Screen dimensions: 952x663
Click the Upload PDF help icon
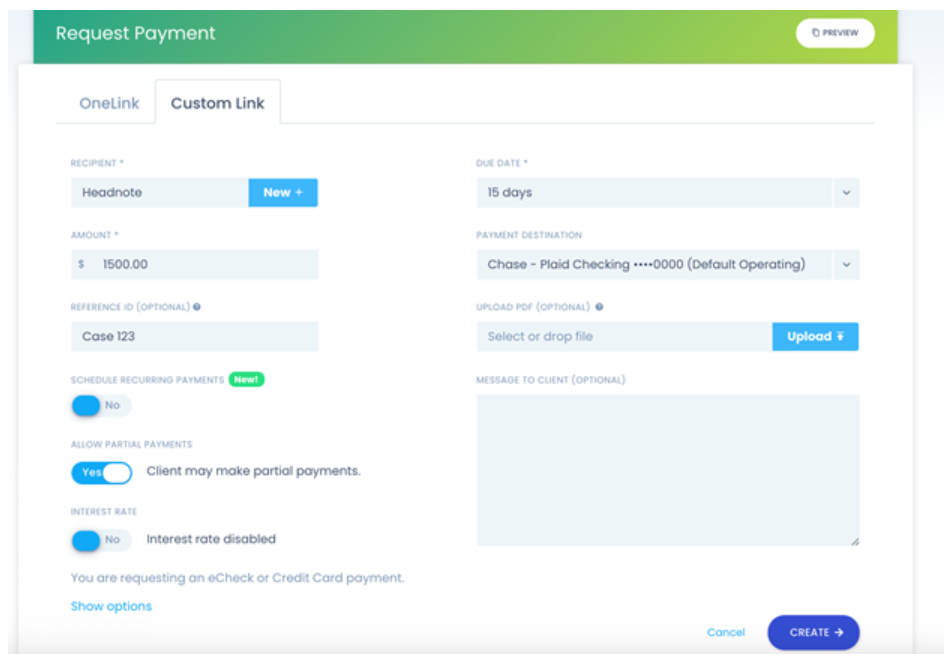599,307
